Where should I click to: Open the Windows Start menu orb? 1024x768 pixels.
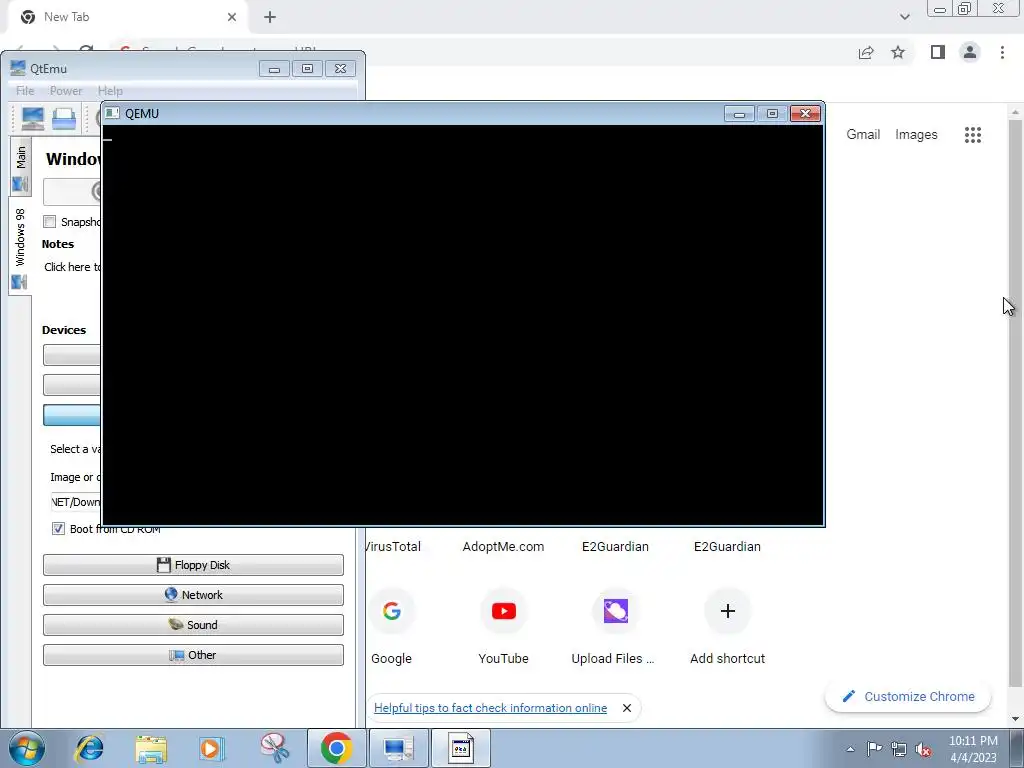coord(27,748)
